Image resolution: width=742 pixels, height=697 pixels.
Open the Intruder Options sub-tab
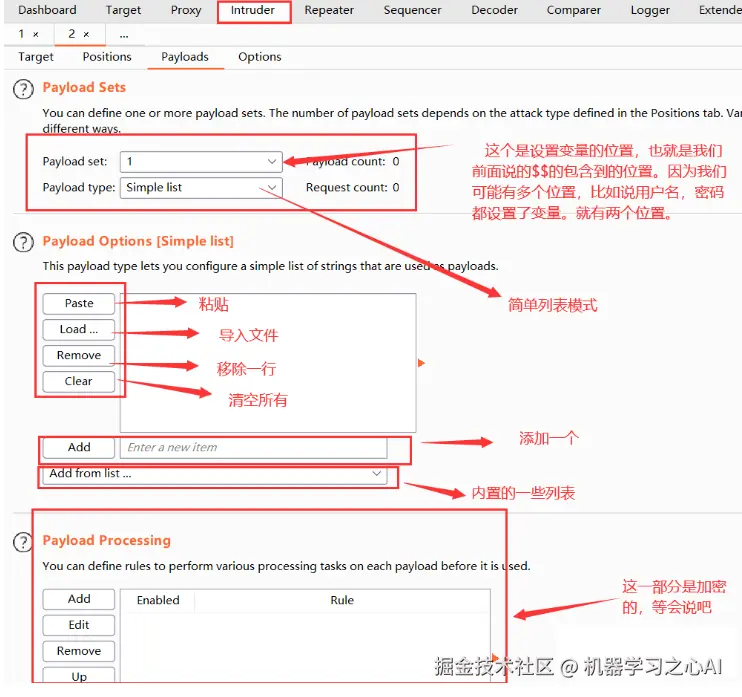[x=260, y=57]
